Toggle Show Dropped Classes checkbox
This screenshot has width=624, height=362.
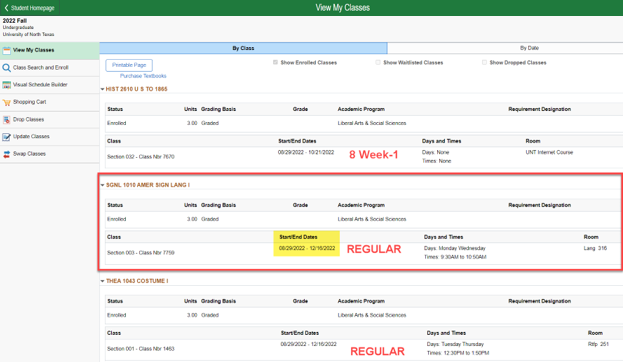coord(484,62)
